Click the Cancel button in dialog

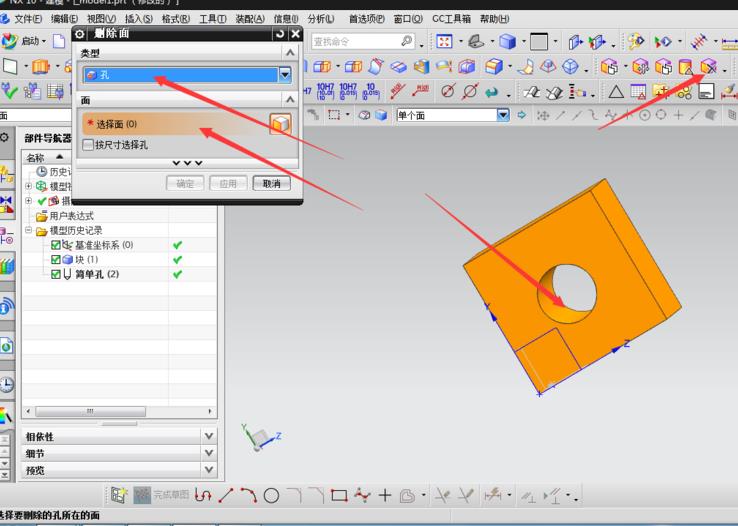click(271, 184)
